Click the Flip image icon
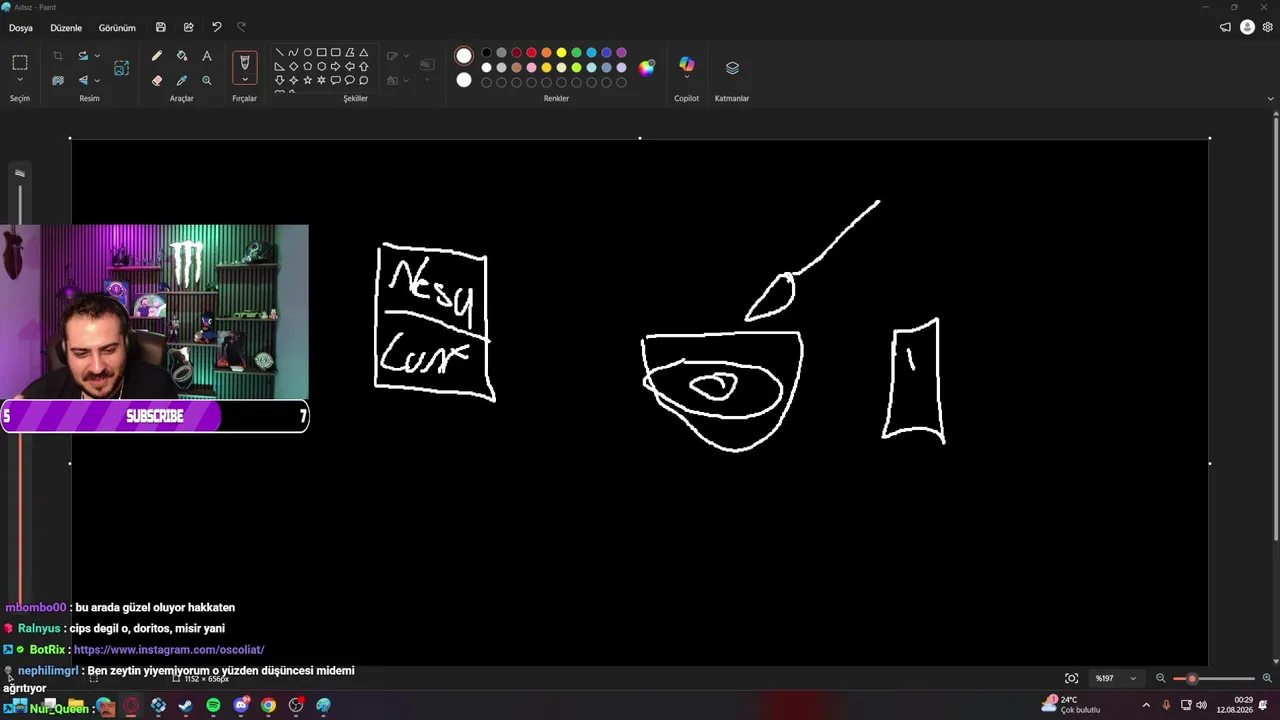Screen dimensions: 1280x720 tap(83, 80)
